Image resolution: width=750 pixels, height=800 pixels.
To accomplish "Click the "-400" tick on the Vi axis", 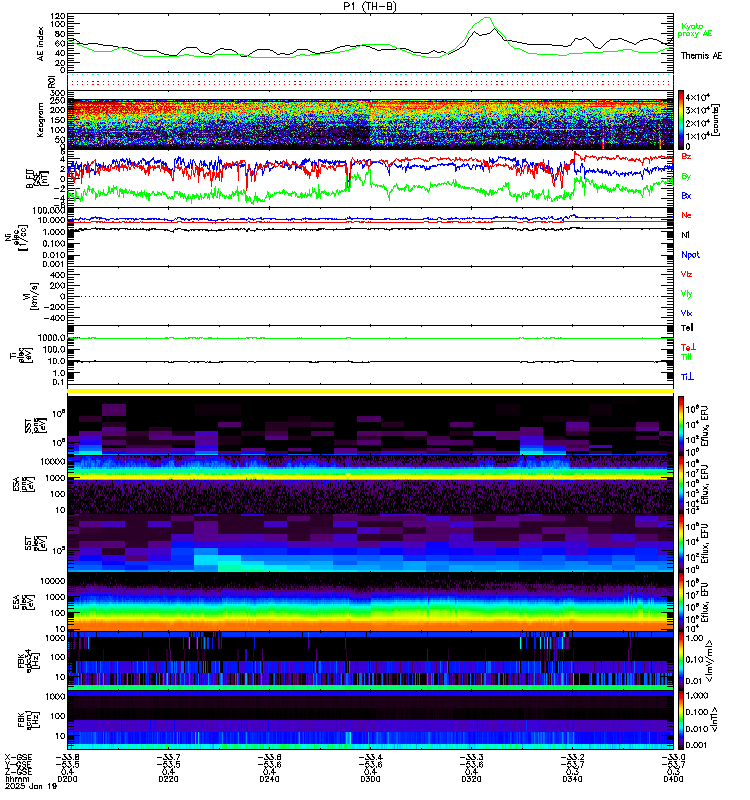I will point(55,318).
